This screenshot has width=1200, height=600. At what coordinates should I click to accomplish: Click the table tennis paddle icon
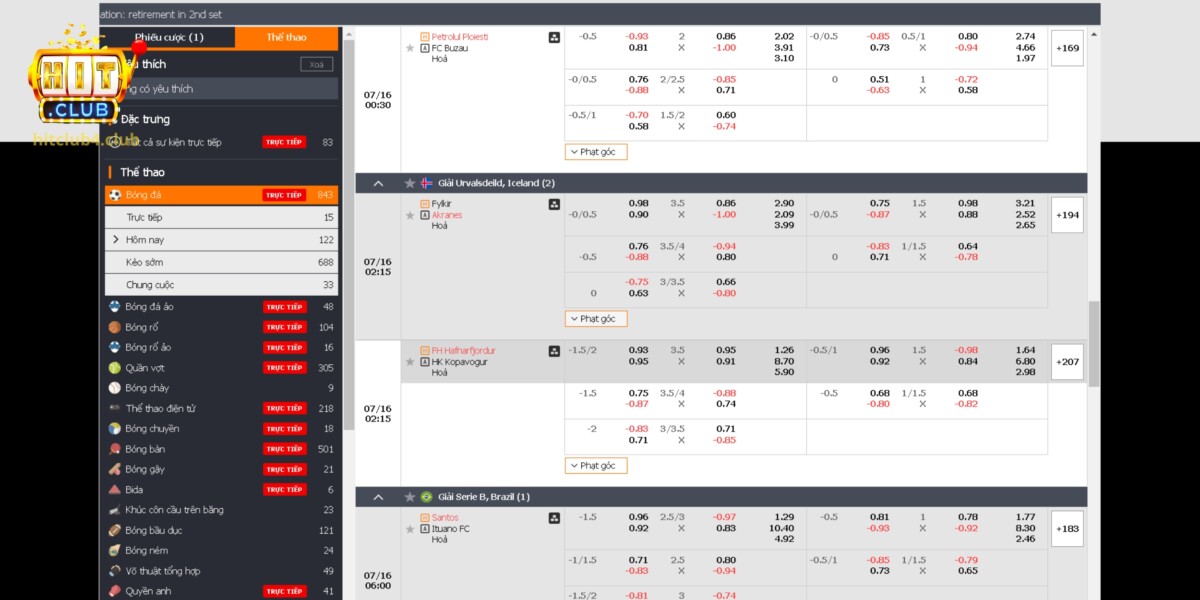point(115,449)
